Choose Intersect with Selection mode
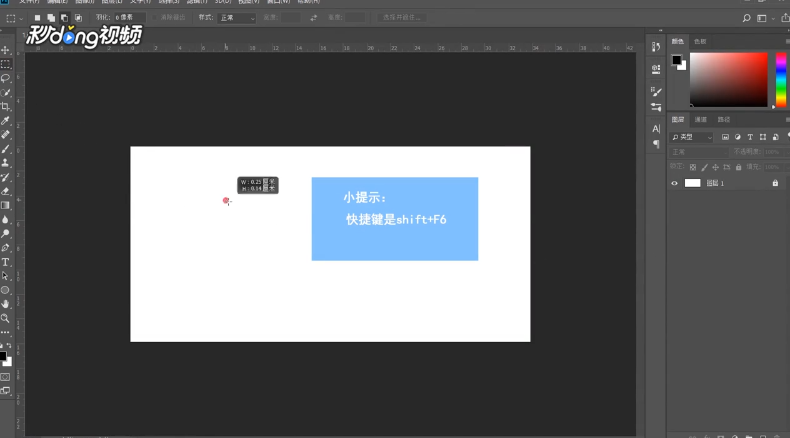The width and height of the screenshot is (790, 438). click(x=78, y=18)
